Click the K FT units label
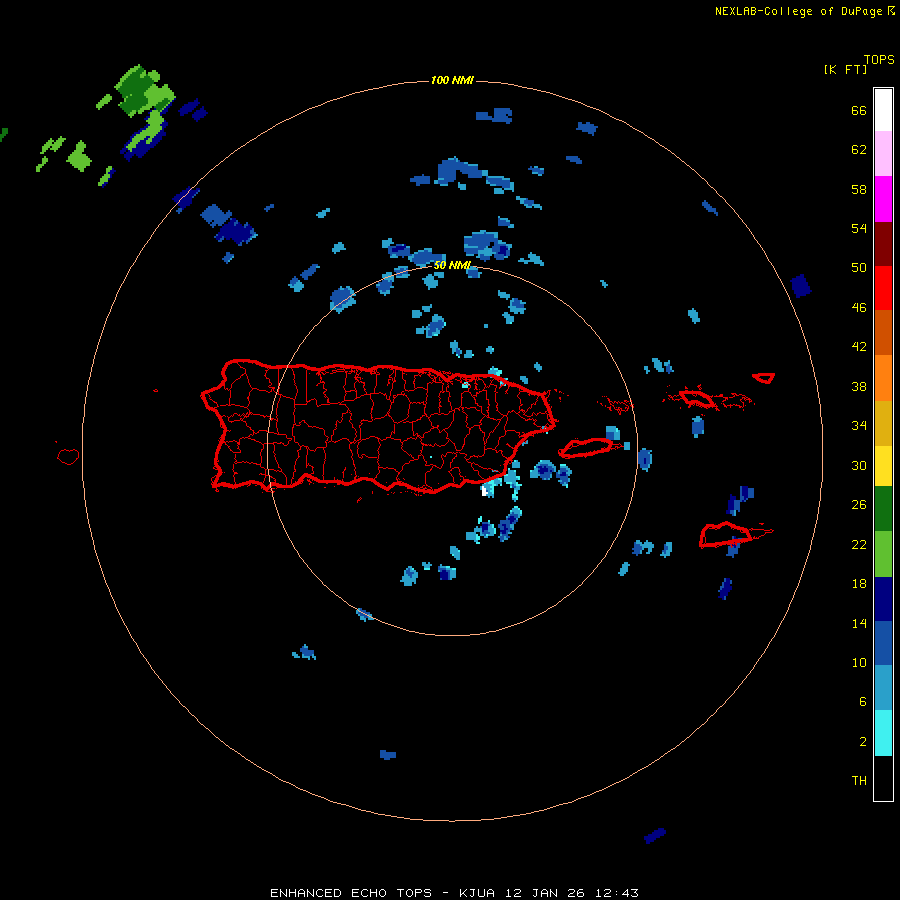 (845, 69)
